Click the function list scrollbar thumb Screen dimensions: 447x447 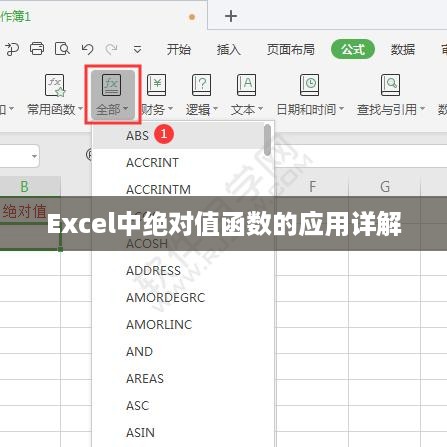click(x=267, y=140)
